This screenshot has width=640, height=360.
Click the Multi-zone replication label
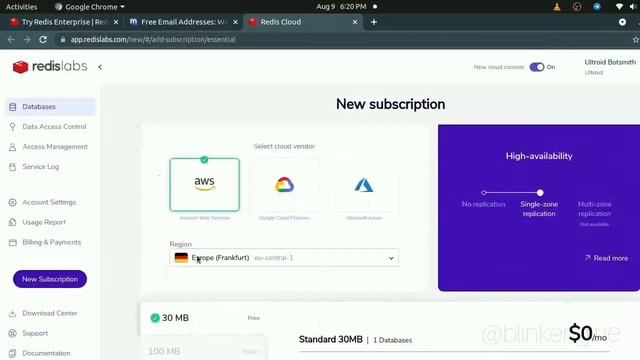coord(594,209)
